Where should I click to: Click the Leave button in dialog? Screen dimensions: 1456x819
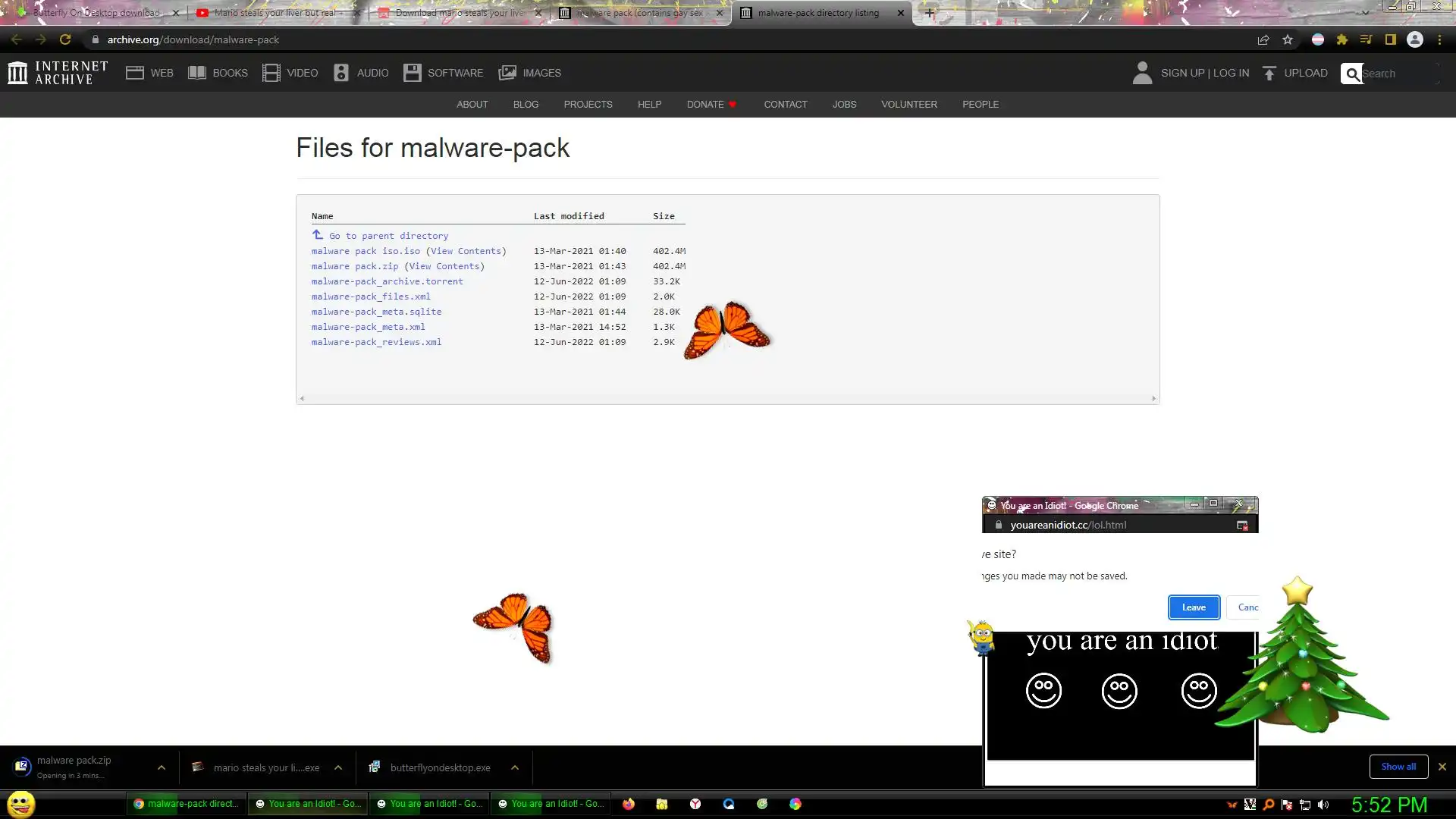tap(1193, 607)
